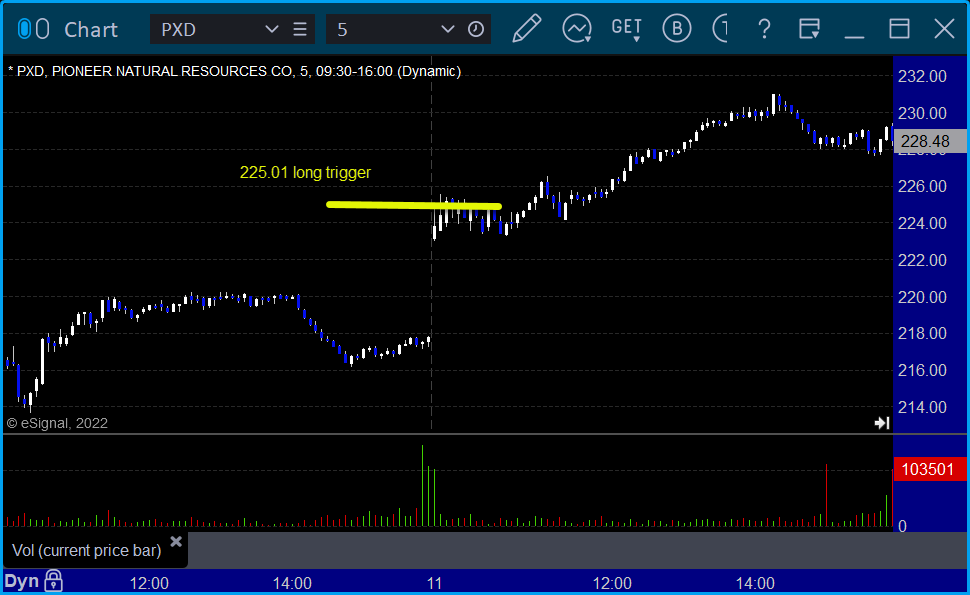970x595 pixels.
Task: Click the blue filled symbol link icon
Action: 24,29
